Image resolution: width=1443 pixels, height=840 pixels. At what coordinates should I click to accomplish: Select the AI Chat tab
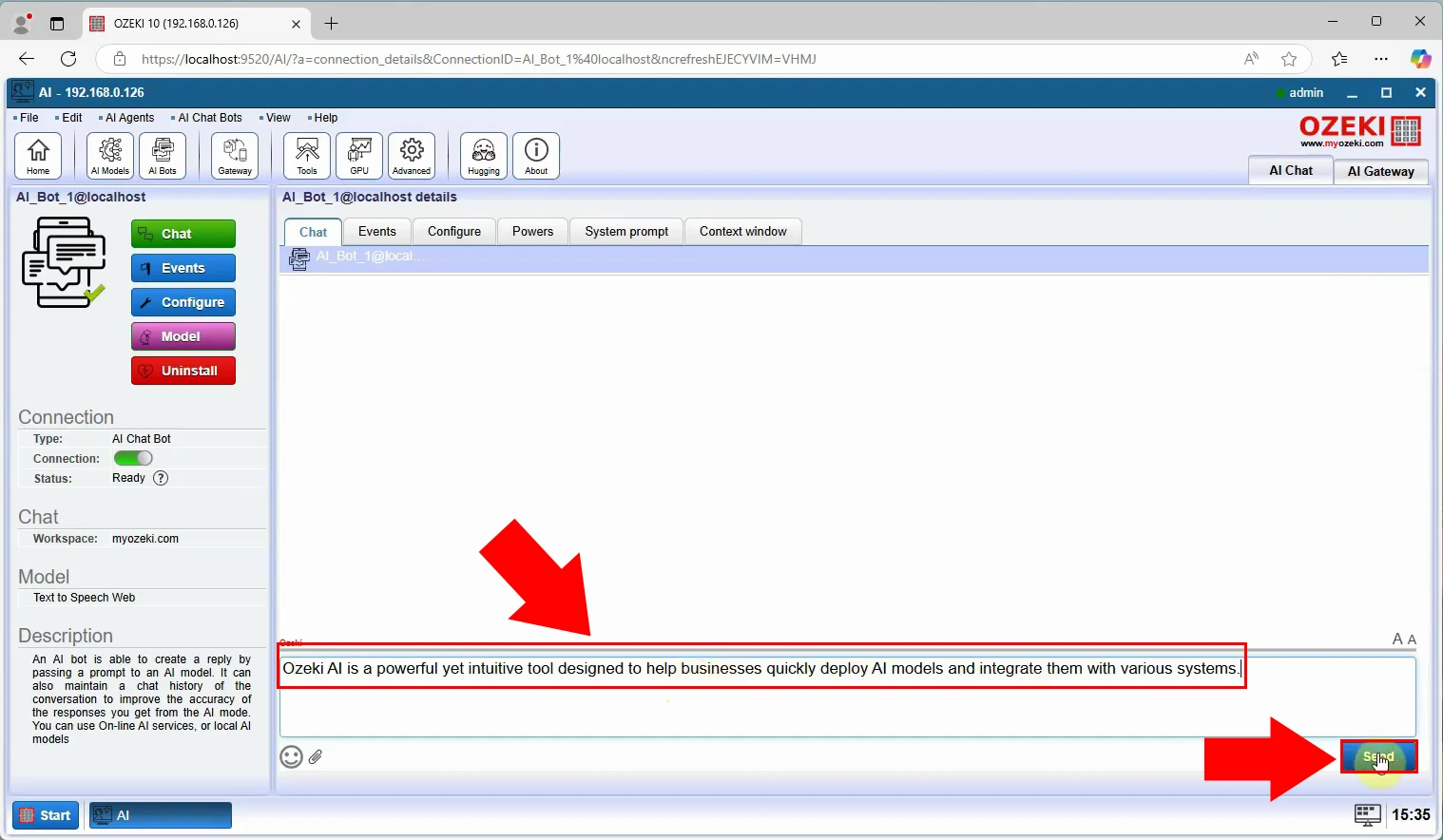pyautogui.click(x=1290, y=170)
